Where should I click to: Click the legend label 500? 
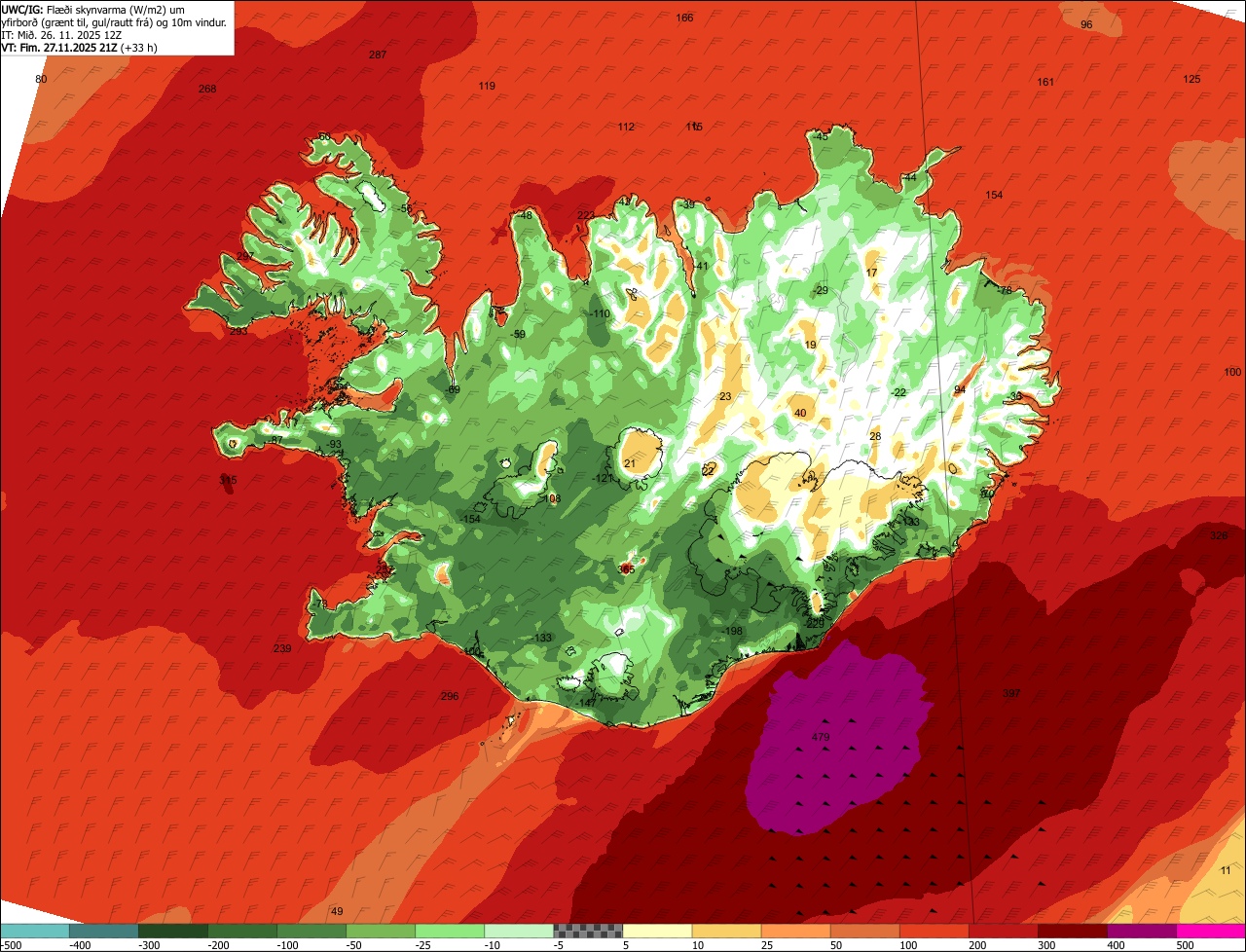tap(1184, 945)
